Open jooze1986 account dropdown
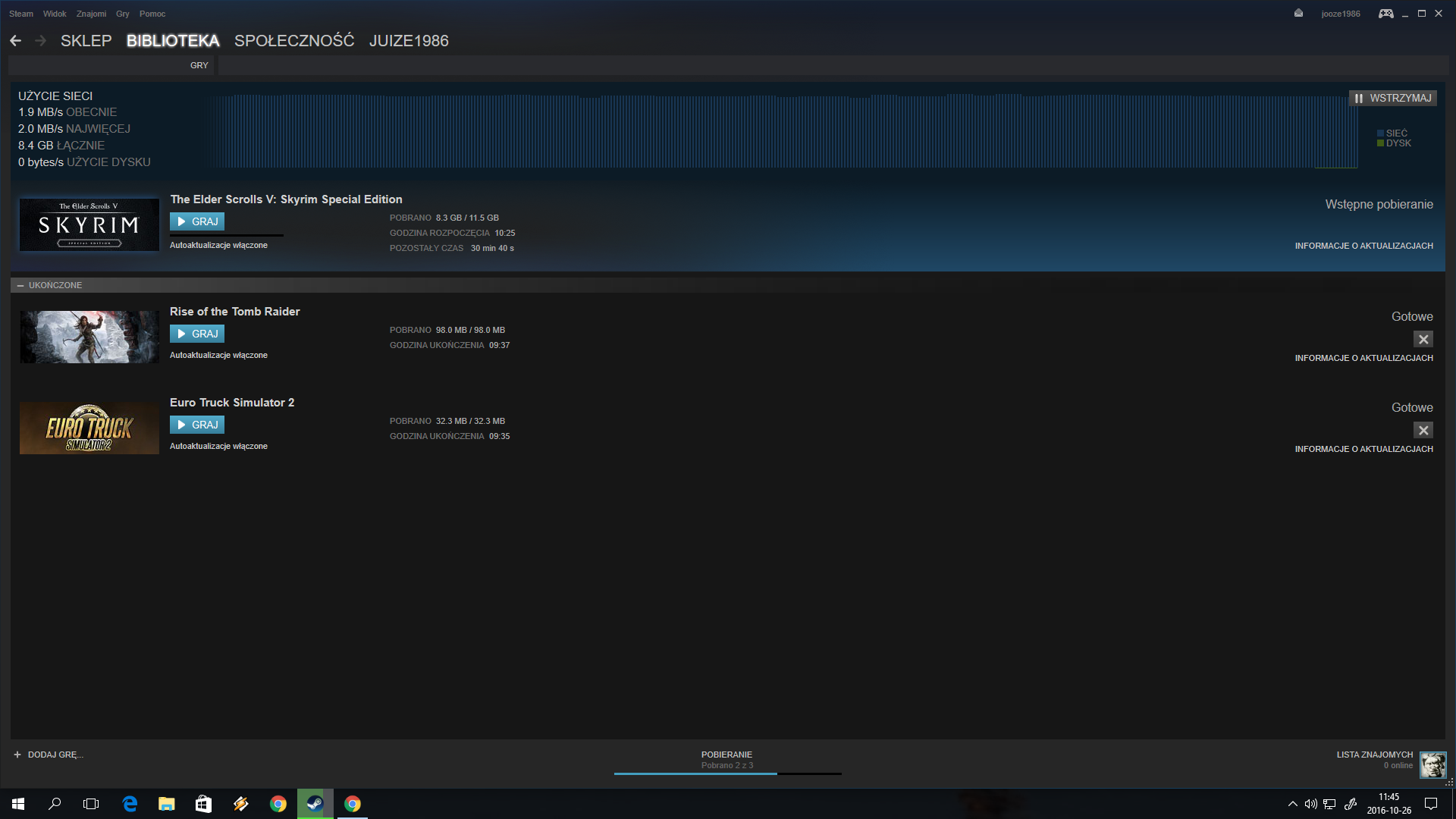 1341,14
